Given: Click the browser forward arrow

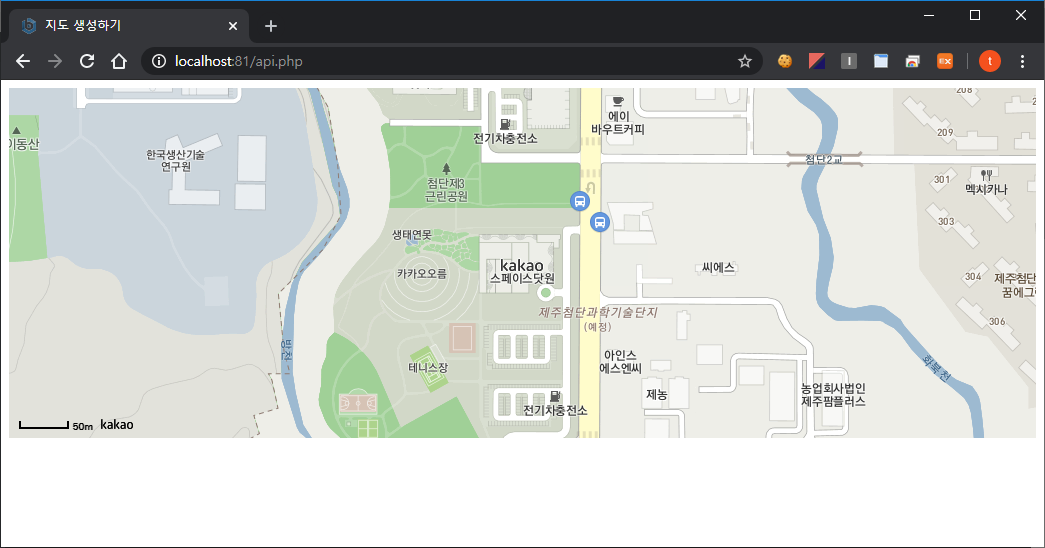Looking at the screenshot, I should coord(55,61).
